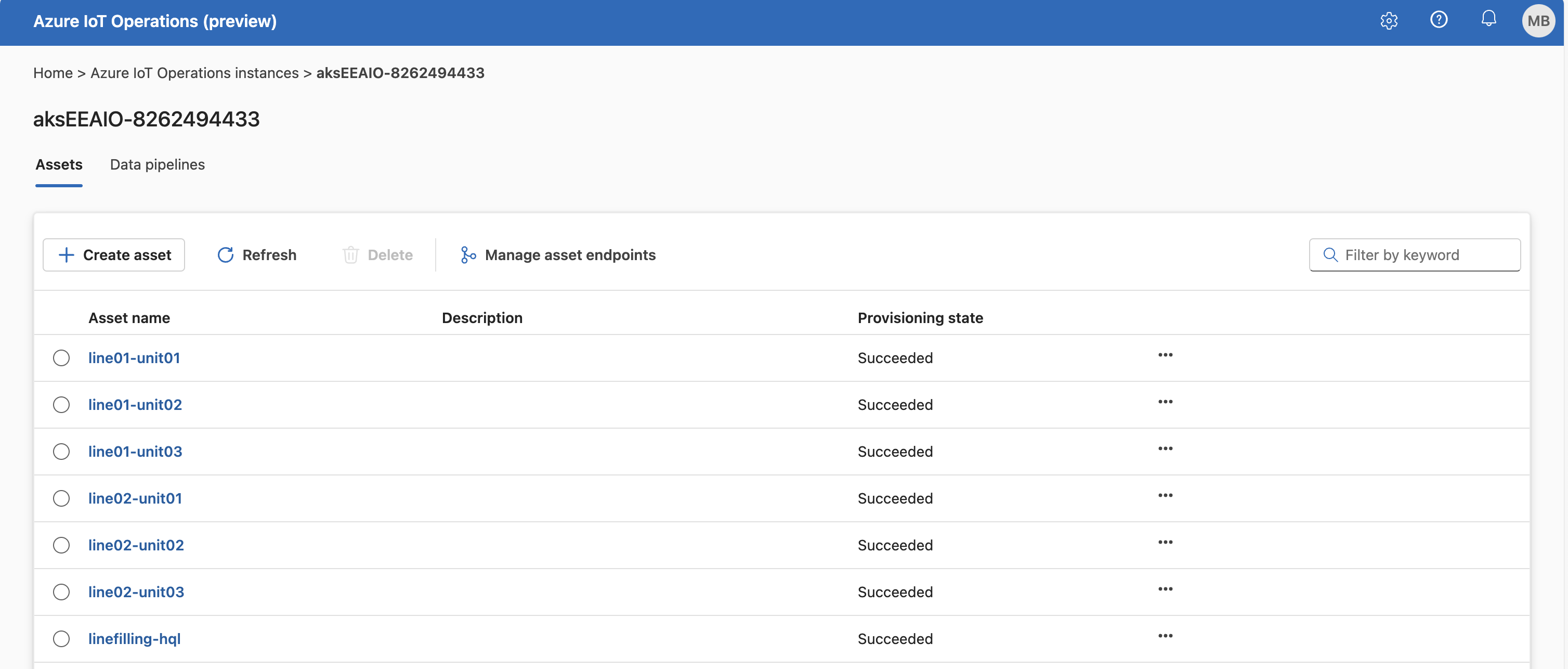Click the Refresh icon in toolbar
This screenshot has height=669, width=1568.
tap(225, 255)
